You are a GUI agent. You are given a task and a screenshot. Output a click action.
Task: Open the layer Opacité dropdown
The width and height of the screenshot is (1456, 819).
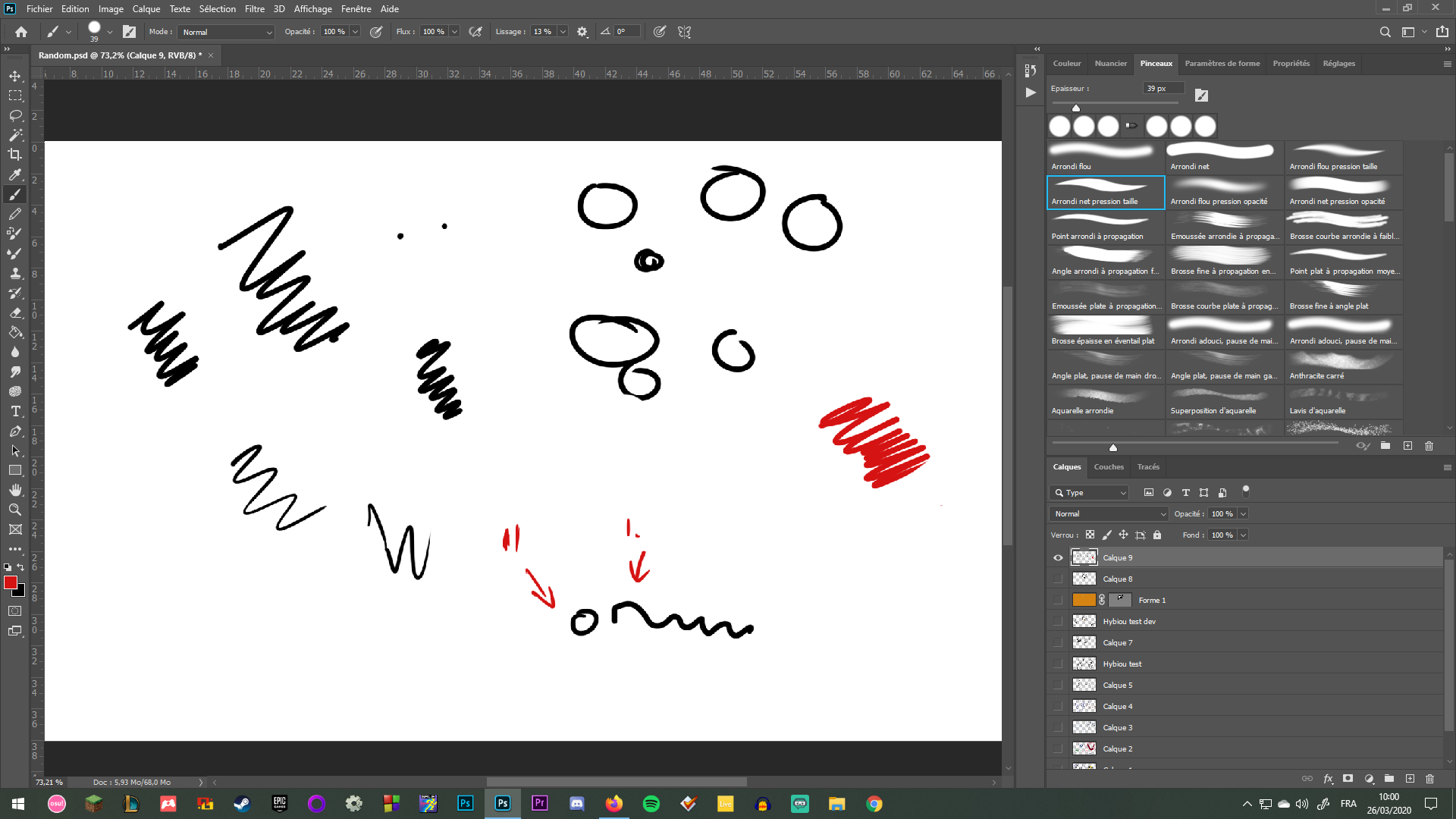pyautogui.click(x=1244, y=513)
